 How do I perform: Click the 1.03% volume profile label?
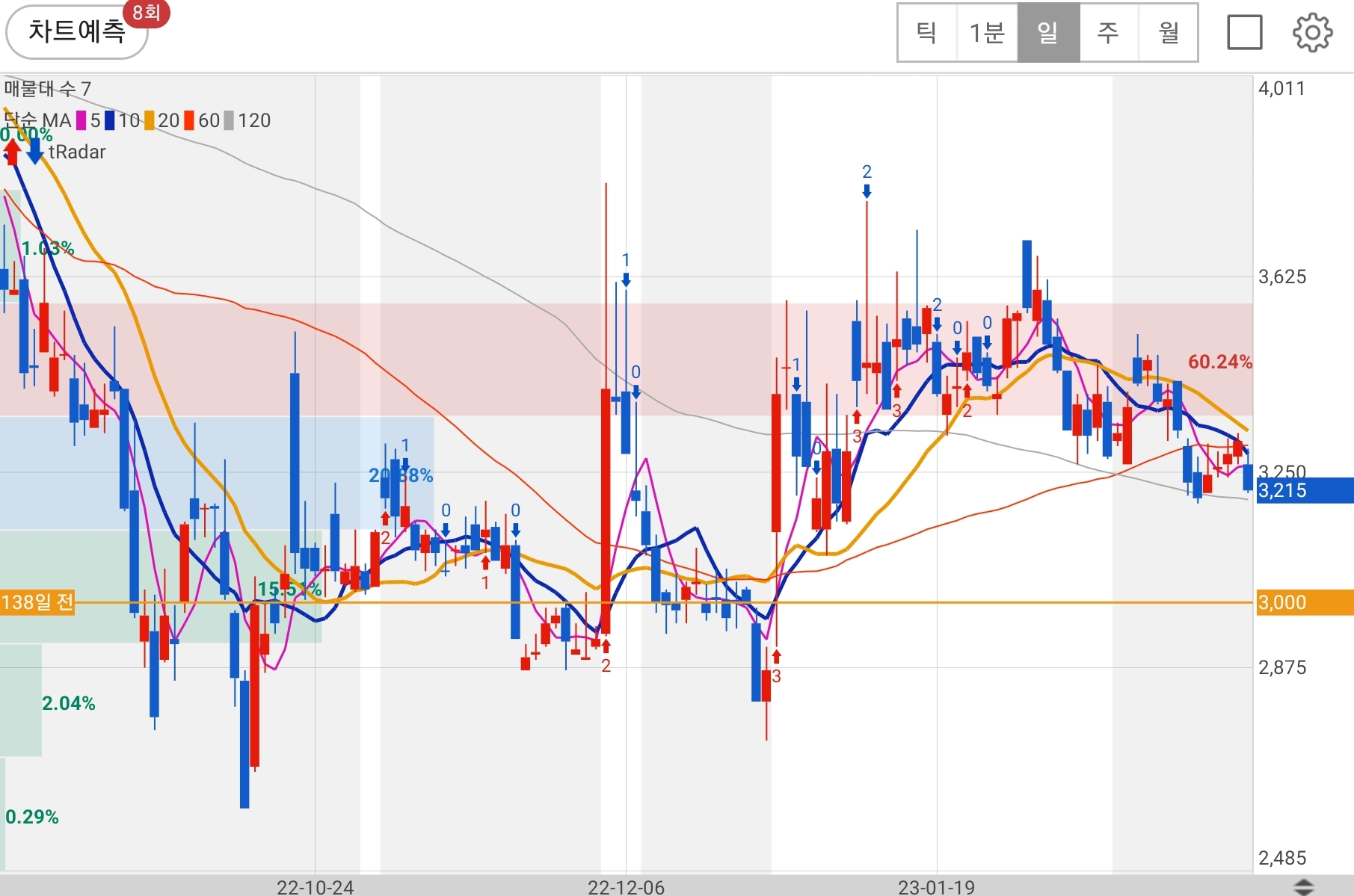point(48,248)
